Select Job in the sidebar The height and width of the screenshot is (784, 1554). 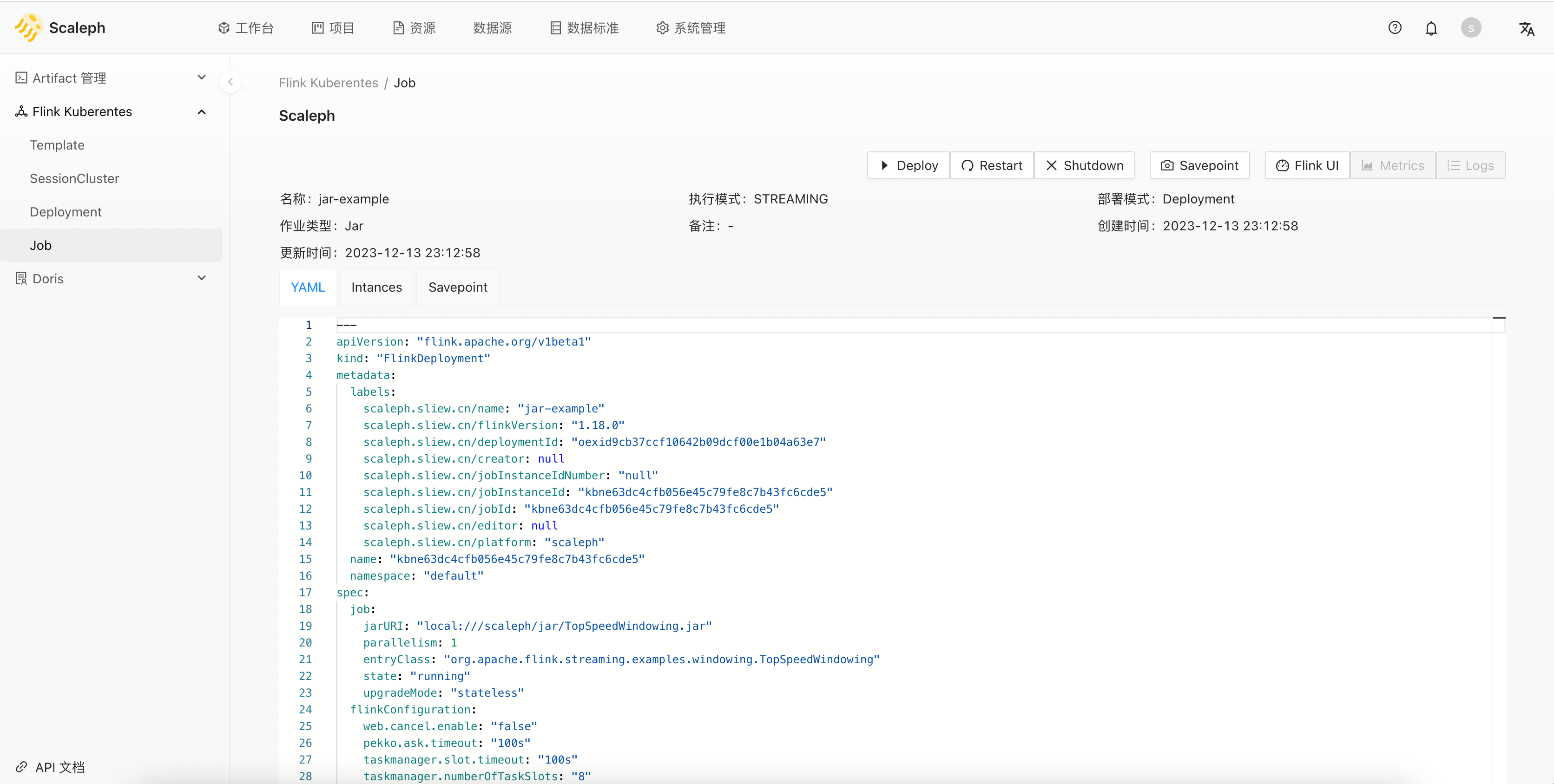click(x=111, y=245)
